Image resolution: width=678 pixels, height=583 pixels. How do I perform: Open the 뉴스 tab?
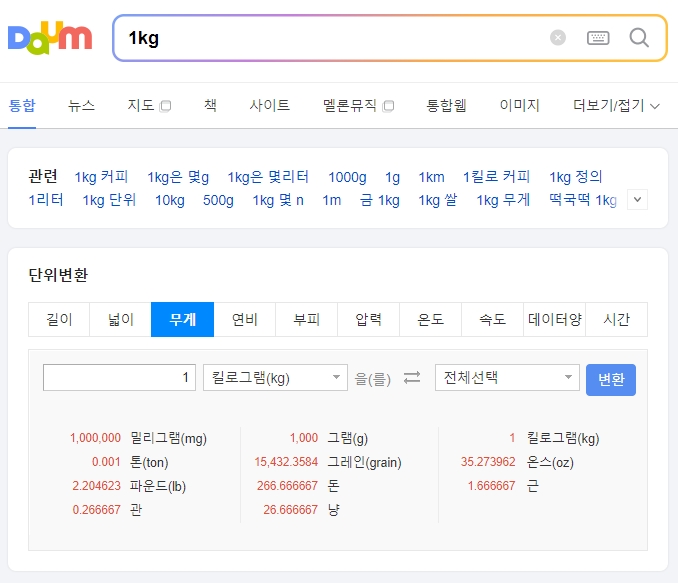tap(81, 106)
